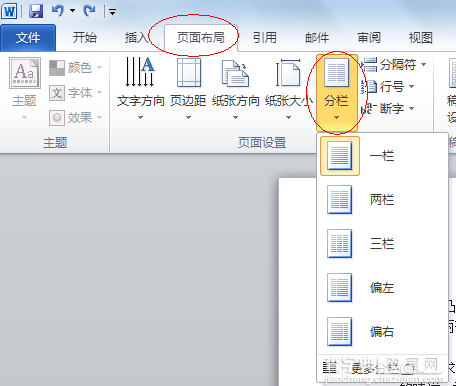
Task: Click the 两栏 two-column thumbnail icon
Action: click(340, 200)
